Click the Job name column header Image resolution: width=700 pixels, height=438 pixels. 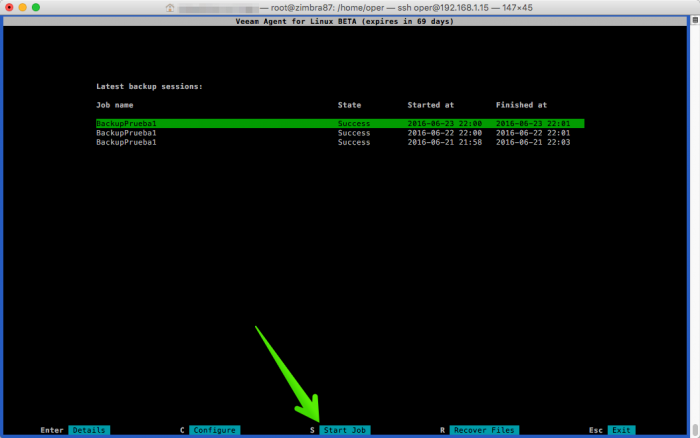[115, 105]
